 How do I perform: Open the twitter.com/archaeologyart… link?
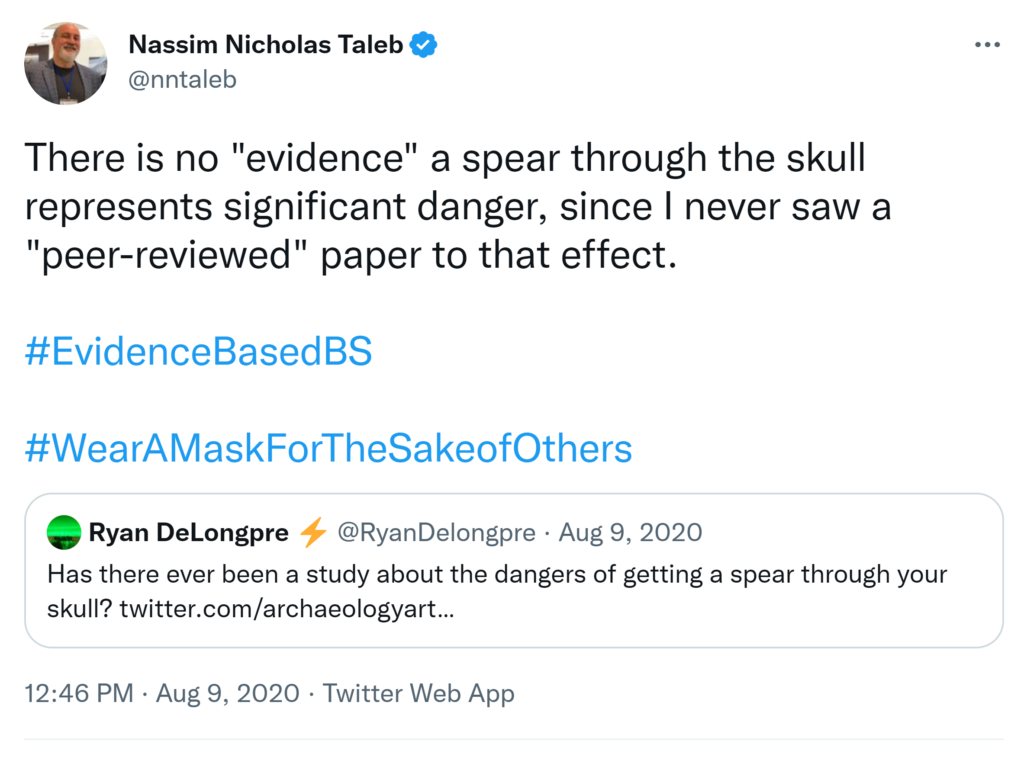(287, 608)
